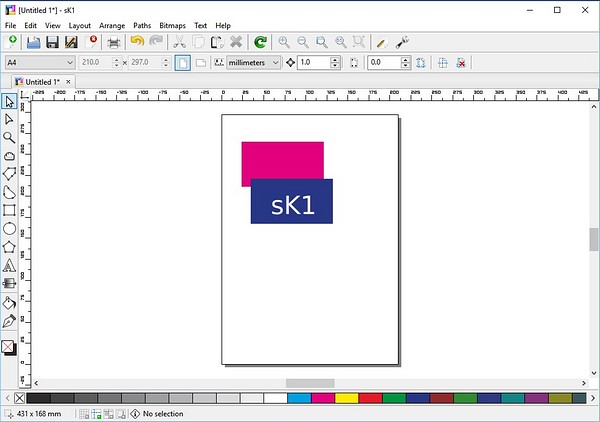
Task: Select the Zoom tool in the toolbox
Action: [9, 138]
